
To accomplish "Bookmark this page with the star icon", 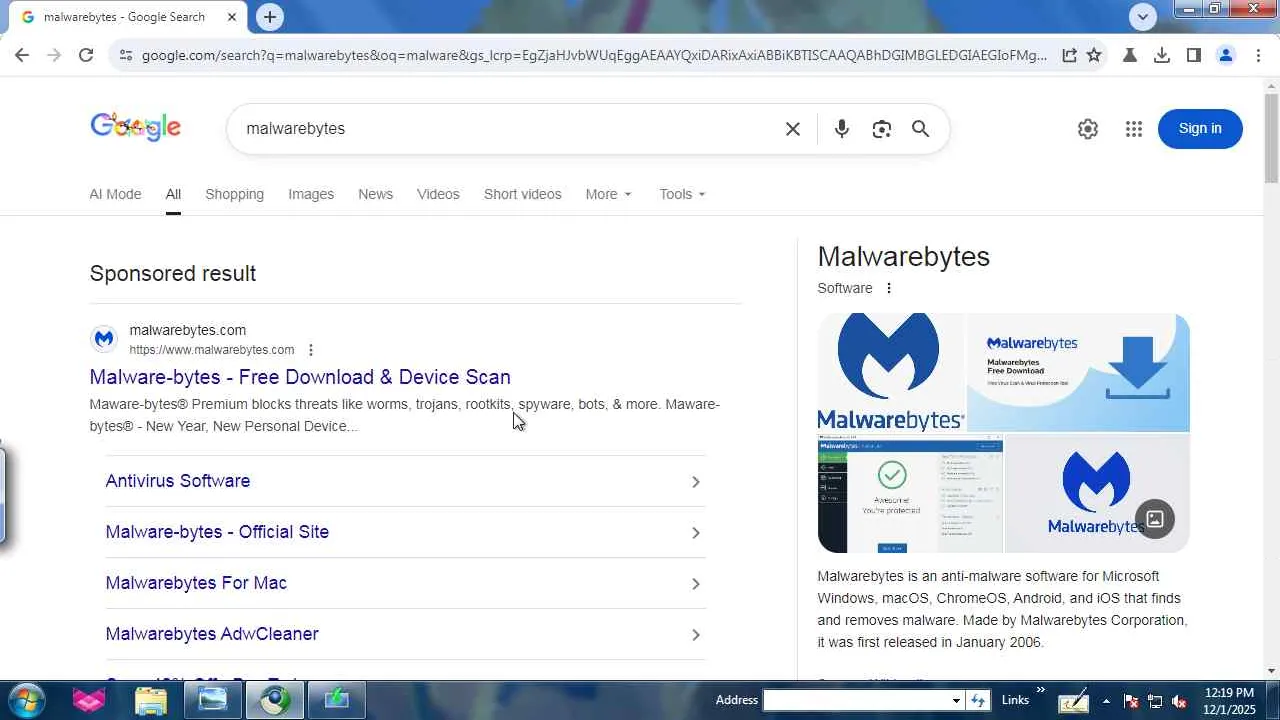I will [x=1094, y=56].
